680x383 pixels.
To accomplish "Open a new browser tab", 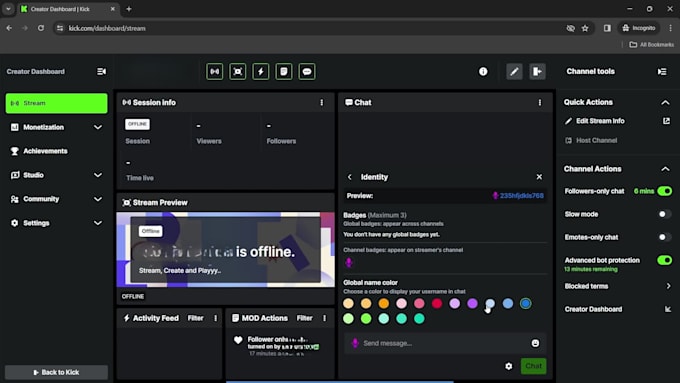I will coord(129,9).
